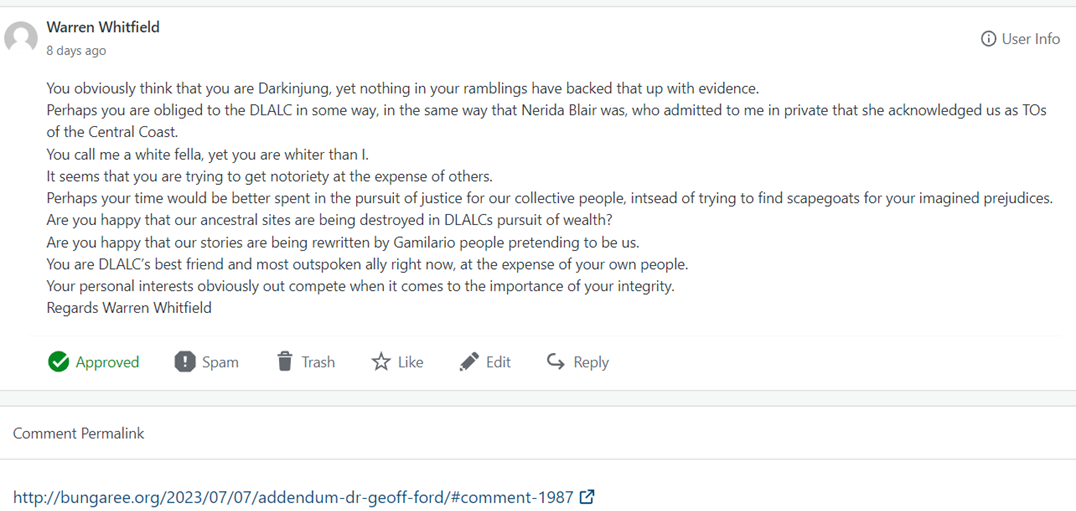Image resolution: width=1076 pixels, height=511 pixels.
Task: Click the Spam exclamation icon
Action: click(185, 362)
